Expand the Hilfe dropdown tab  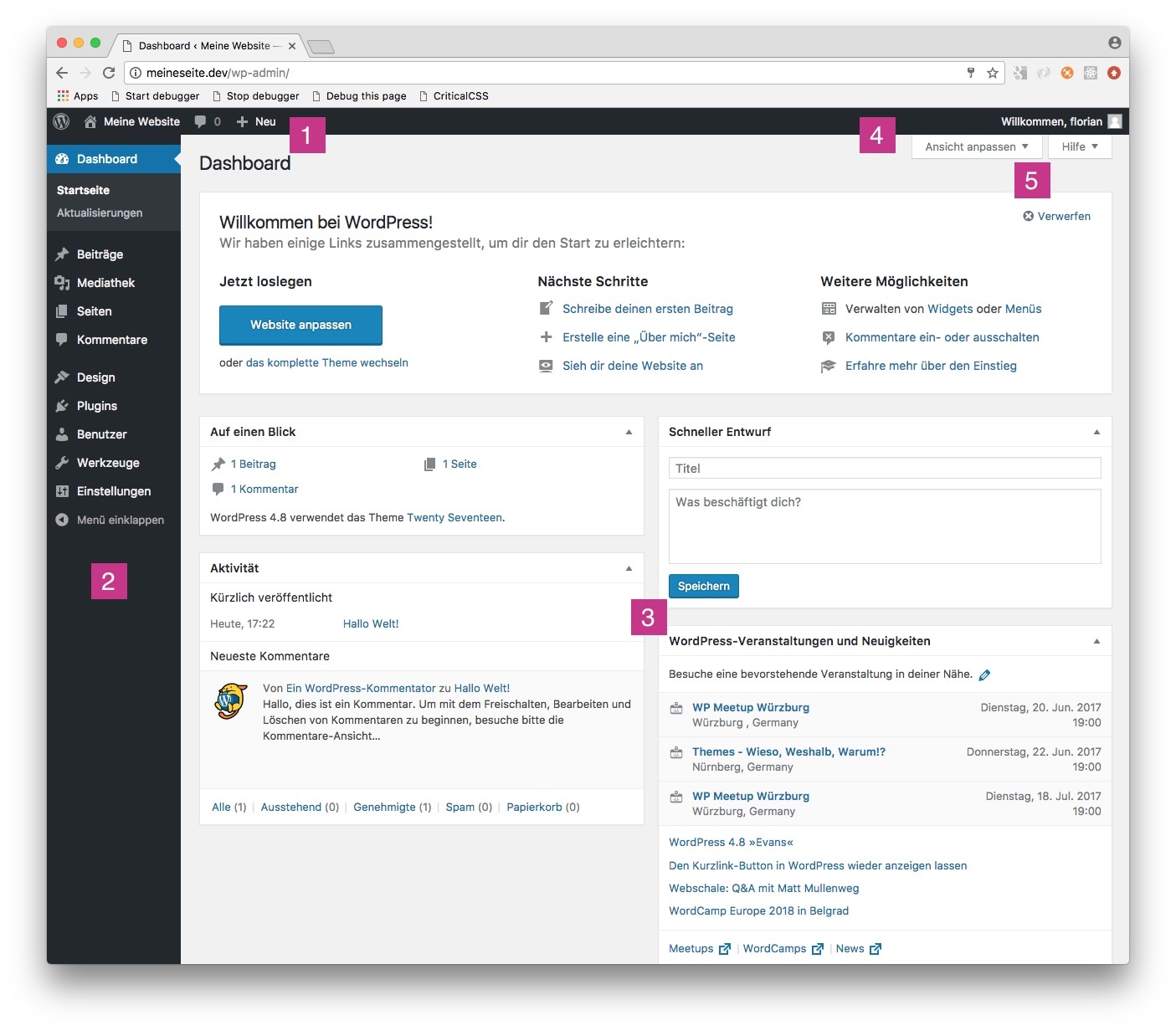point(1079,146)
